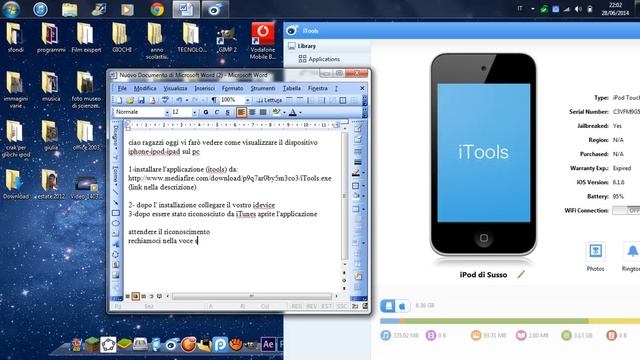The image size is (640, 360).
Task: Expand the undo history dropdown arrow
Action: click(187, 100)
